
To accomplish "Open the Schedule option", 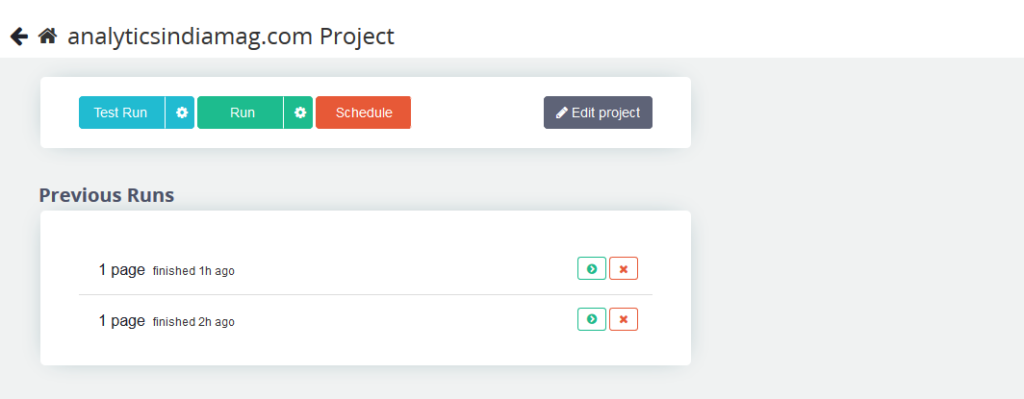I will click(x=363, y=112).
